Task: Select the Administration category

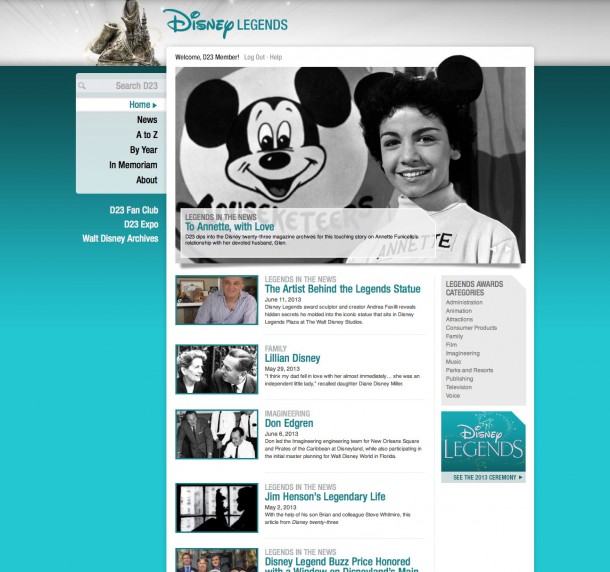Action: [x=464, y=302]
